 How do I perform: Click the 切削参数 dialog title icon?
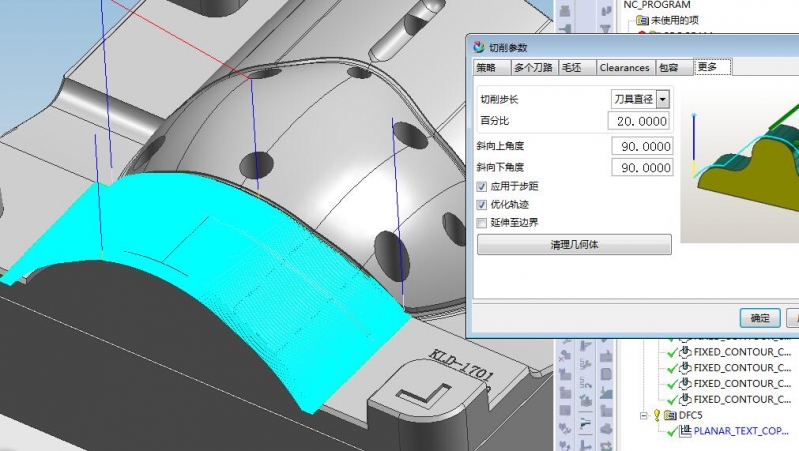[x=478, y=47]
